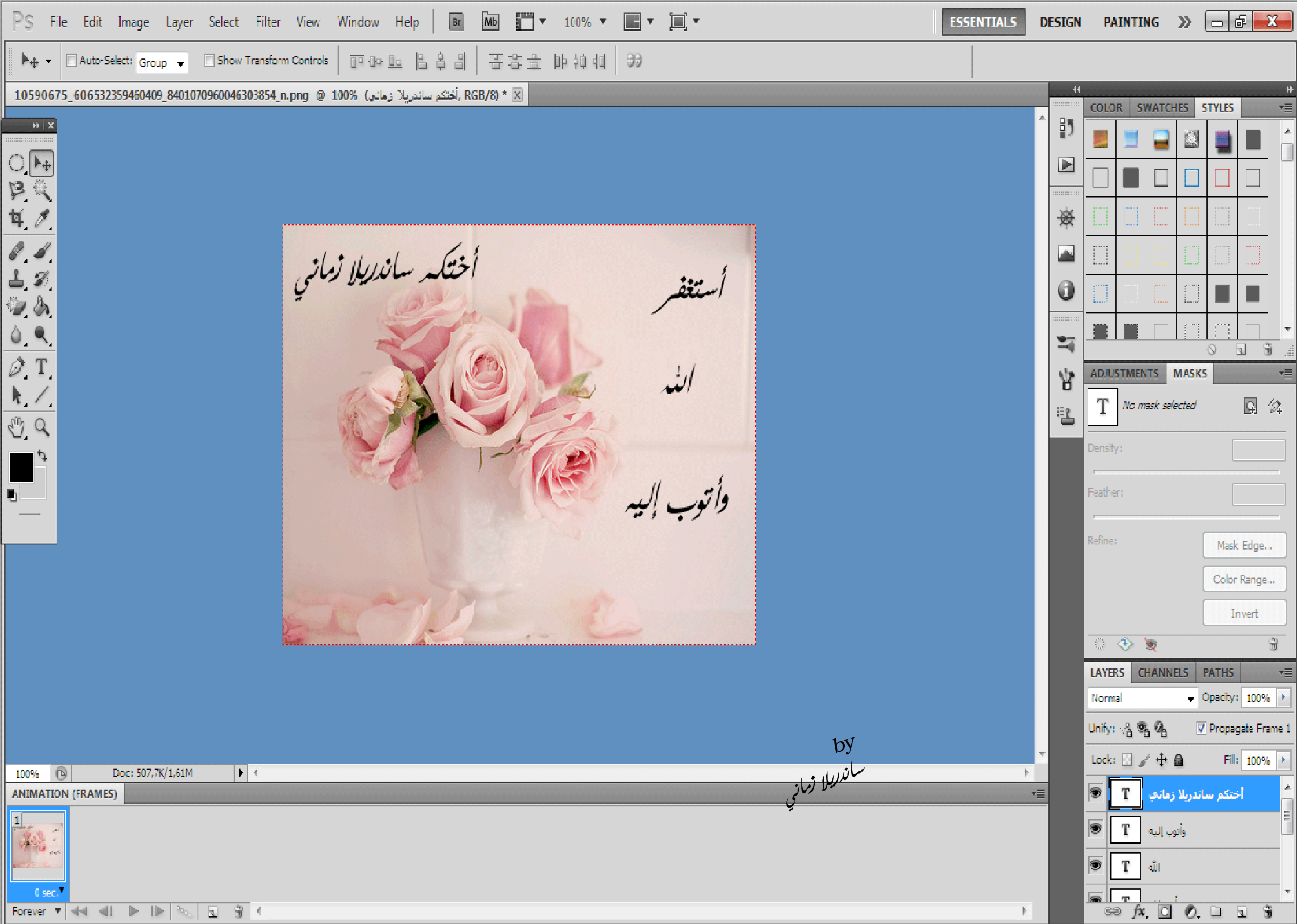Open frame delay 0 sec. dropdown

coord(49,891)
